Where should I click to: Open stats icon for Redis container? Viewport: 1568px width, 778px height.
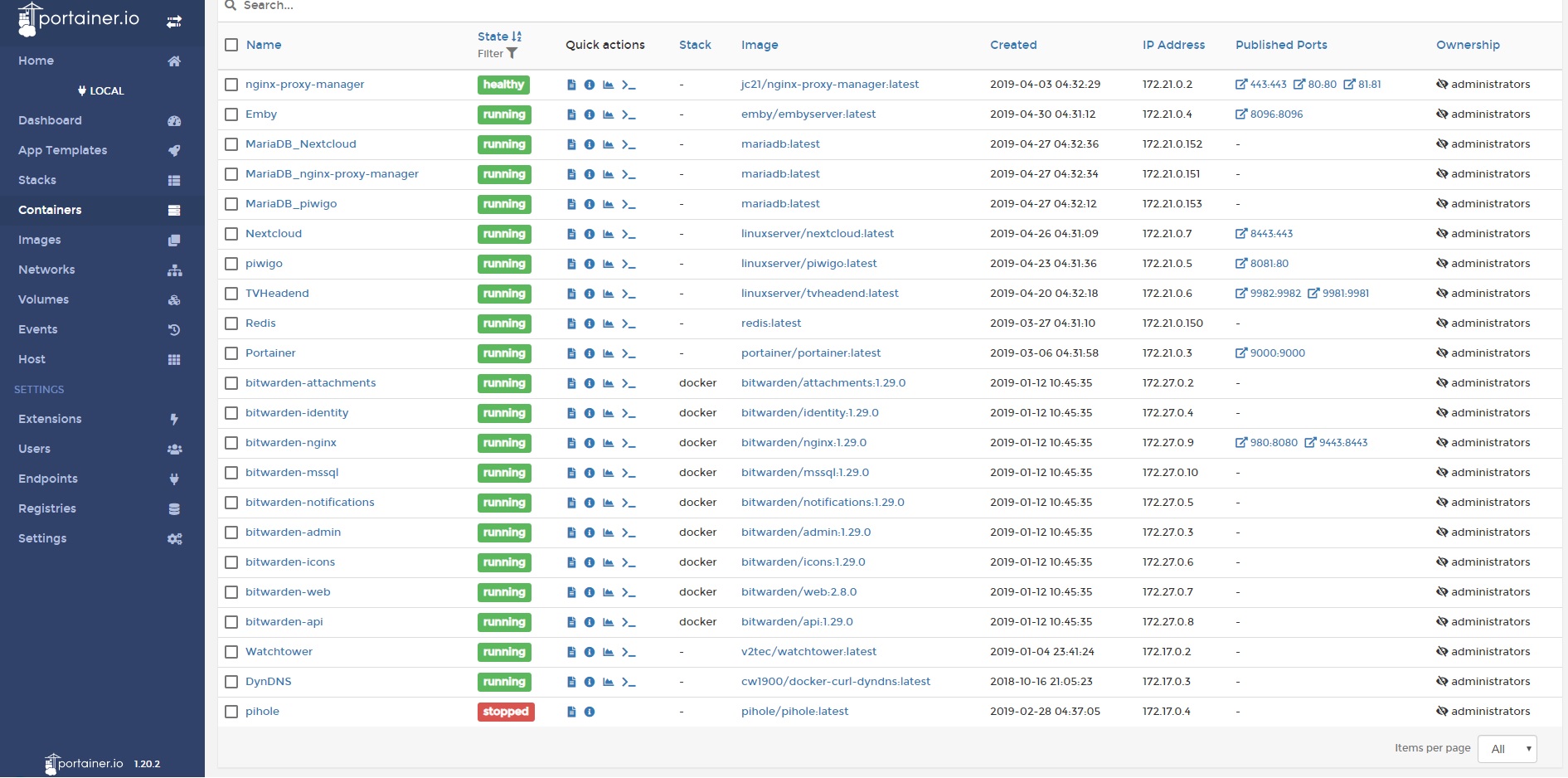(x=608, y=323)
